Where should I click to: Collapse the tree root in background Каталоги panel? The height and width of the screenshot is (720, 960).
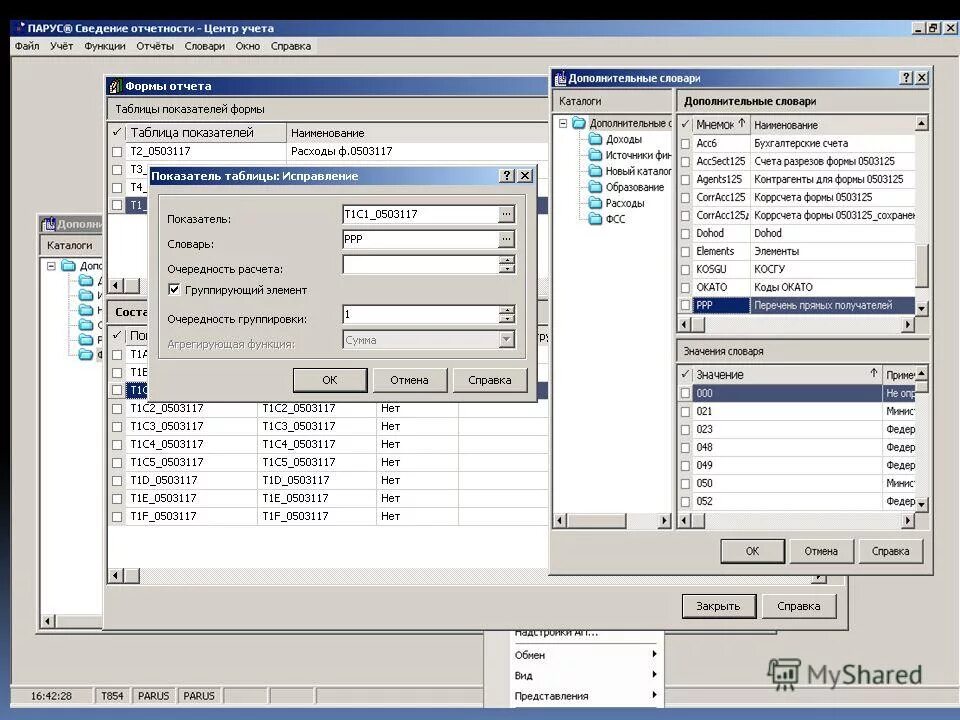coord(51,266)
